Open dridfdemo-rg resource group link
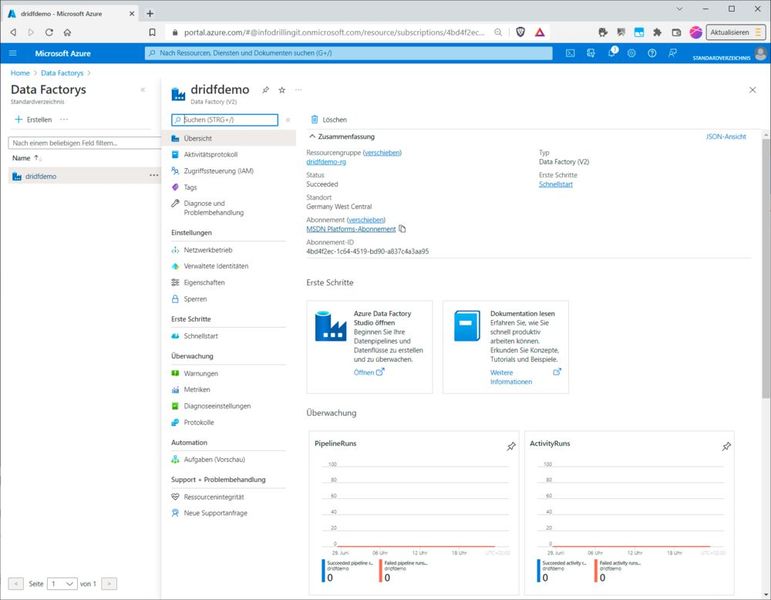This screenshot has height=600, width=771. pos(326,161)
